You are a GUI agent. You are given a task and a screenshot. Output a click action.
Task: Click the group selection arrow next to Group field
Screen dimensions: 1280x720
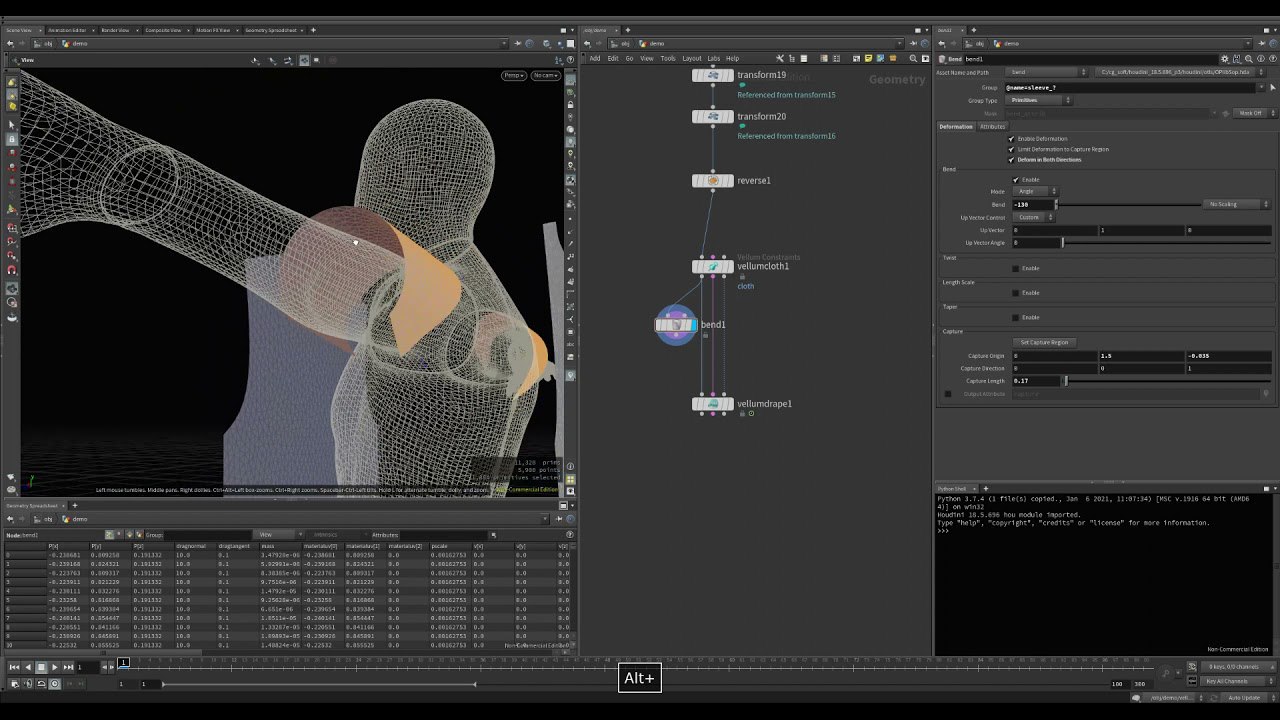coord(1272,88)
